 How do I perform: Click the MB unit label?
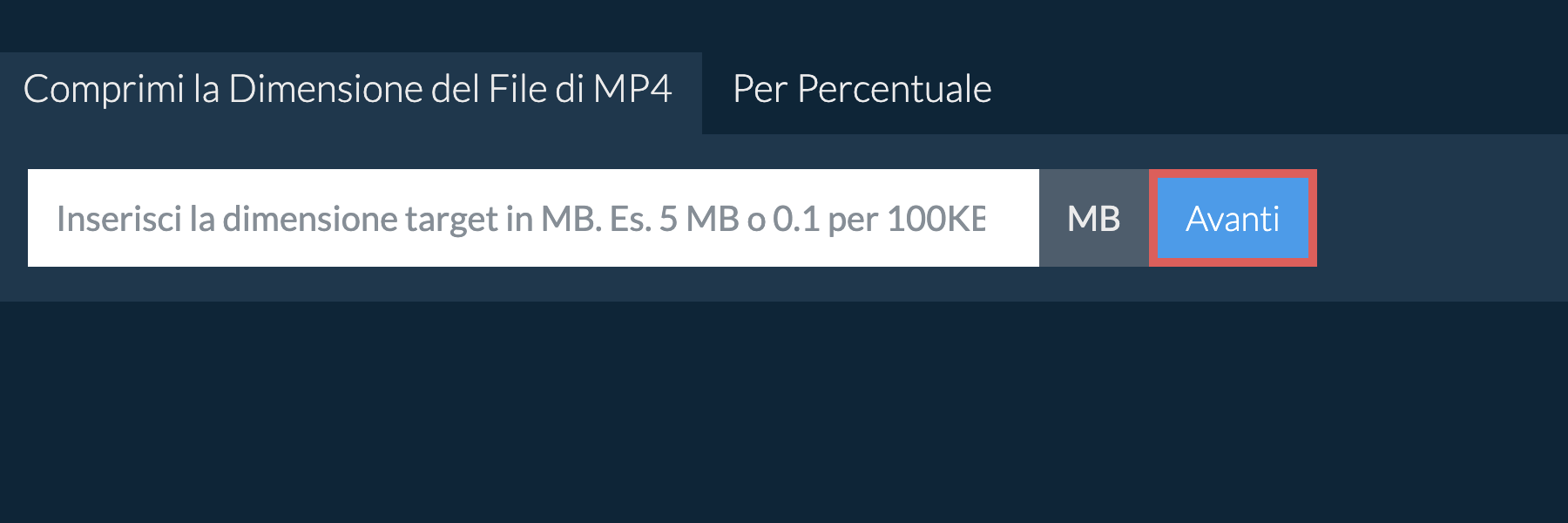1093,218
